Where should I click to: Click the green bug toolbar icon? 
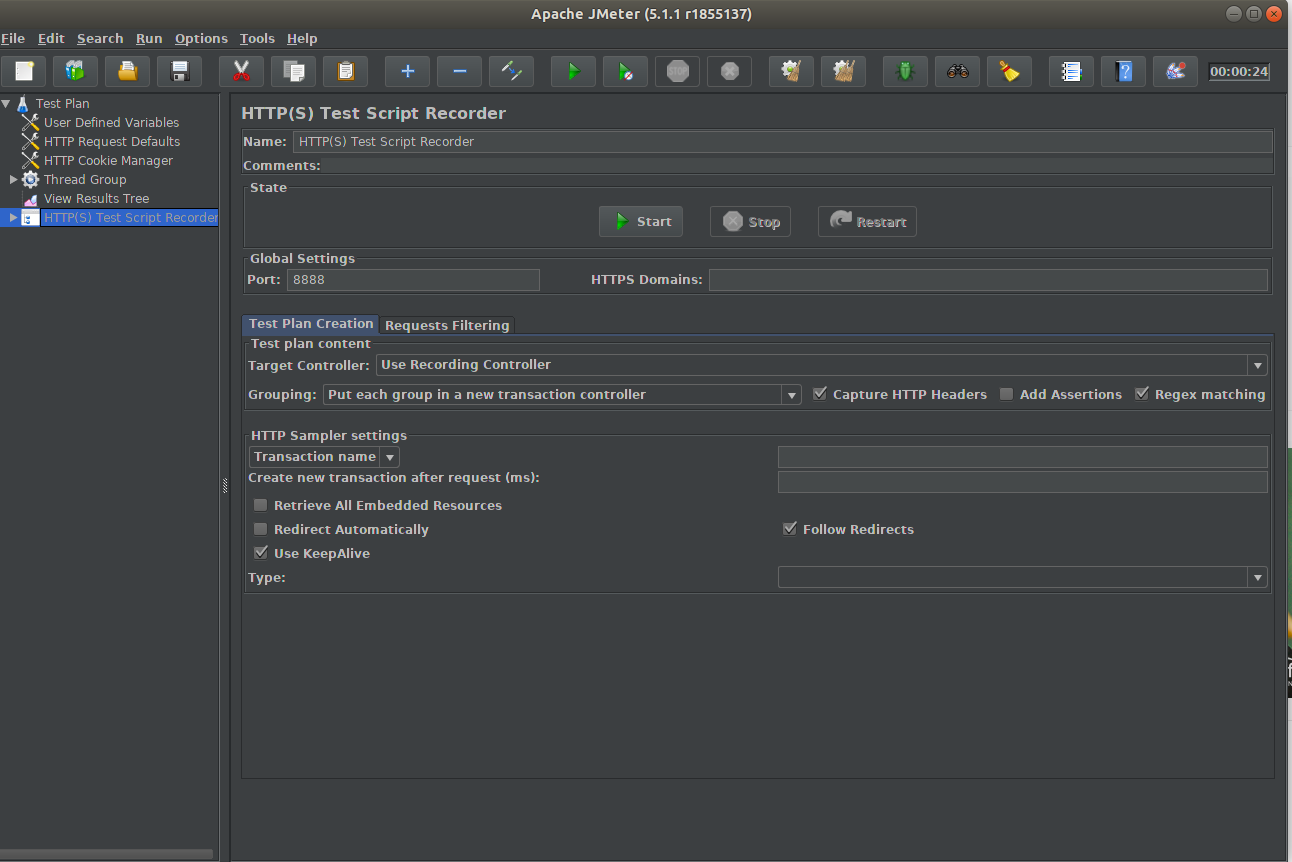905,71
